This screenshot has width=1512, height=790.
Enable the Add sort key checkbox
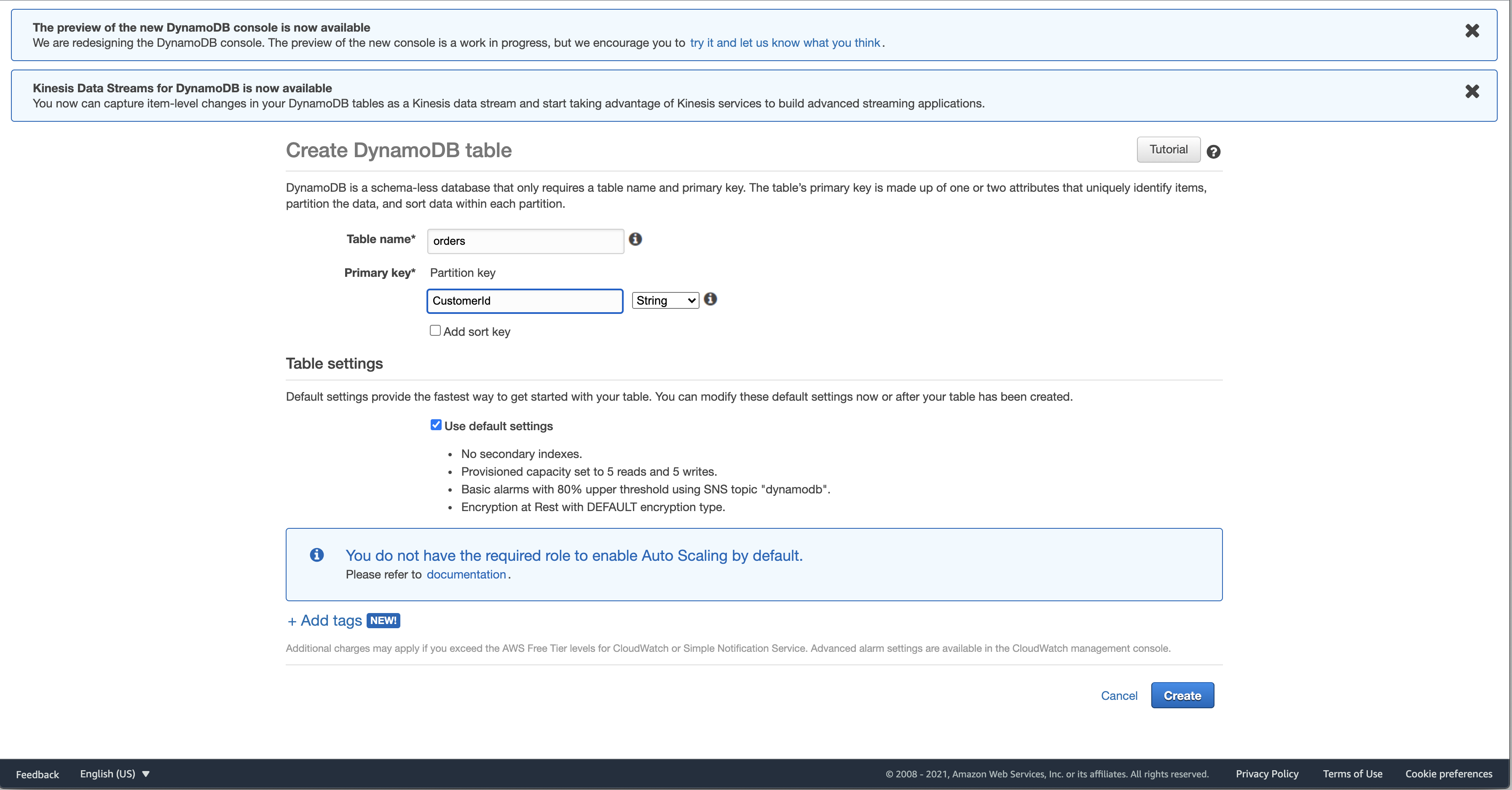point(435,330)
